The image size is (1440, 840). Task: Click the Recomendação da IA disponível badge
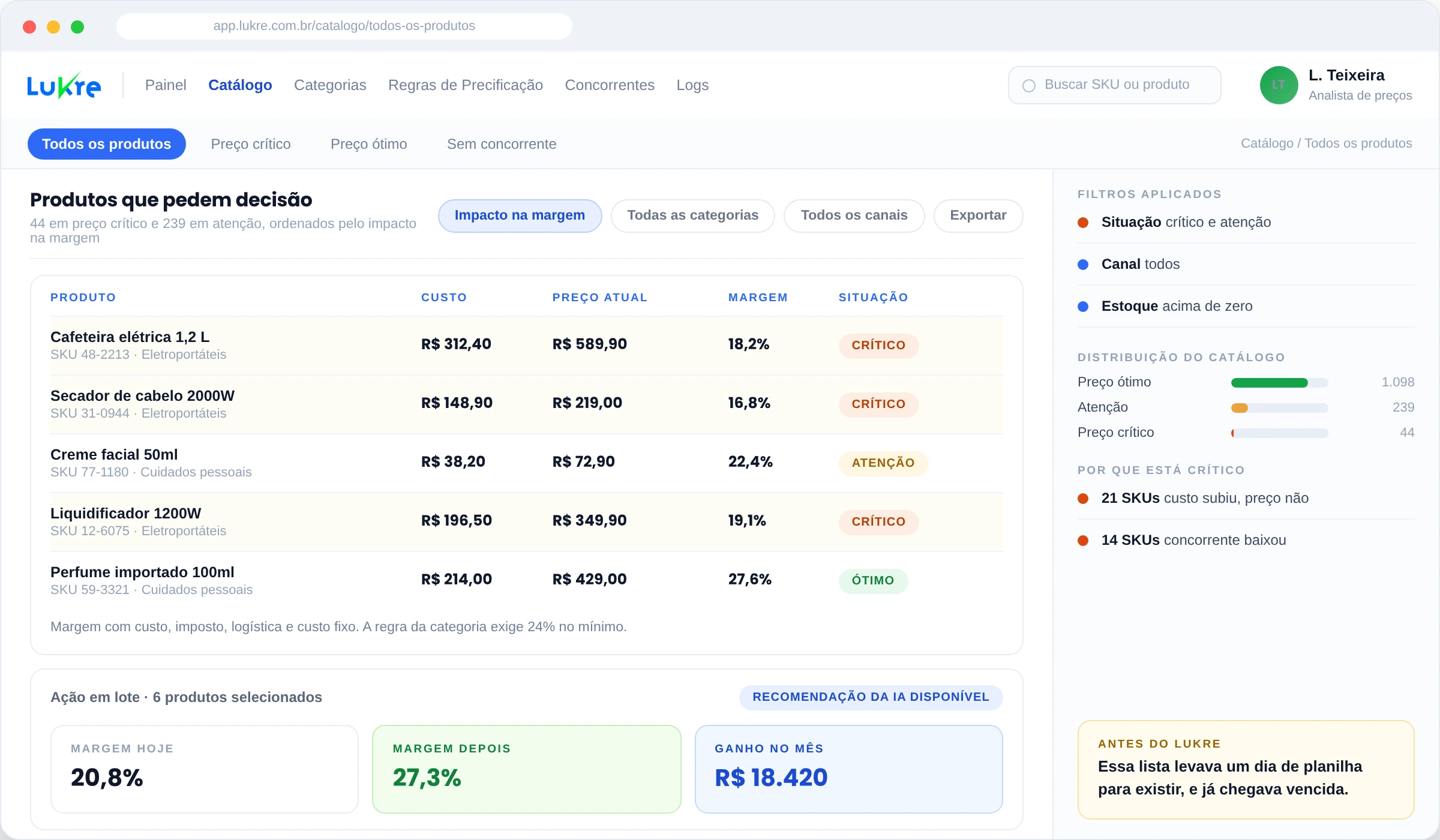point(871,697)
